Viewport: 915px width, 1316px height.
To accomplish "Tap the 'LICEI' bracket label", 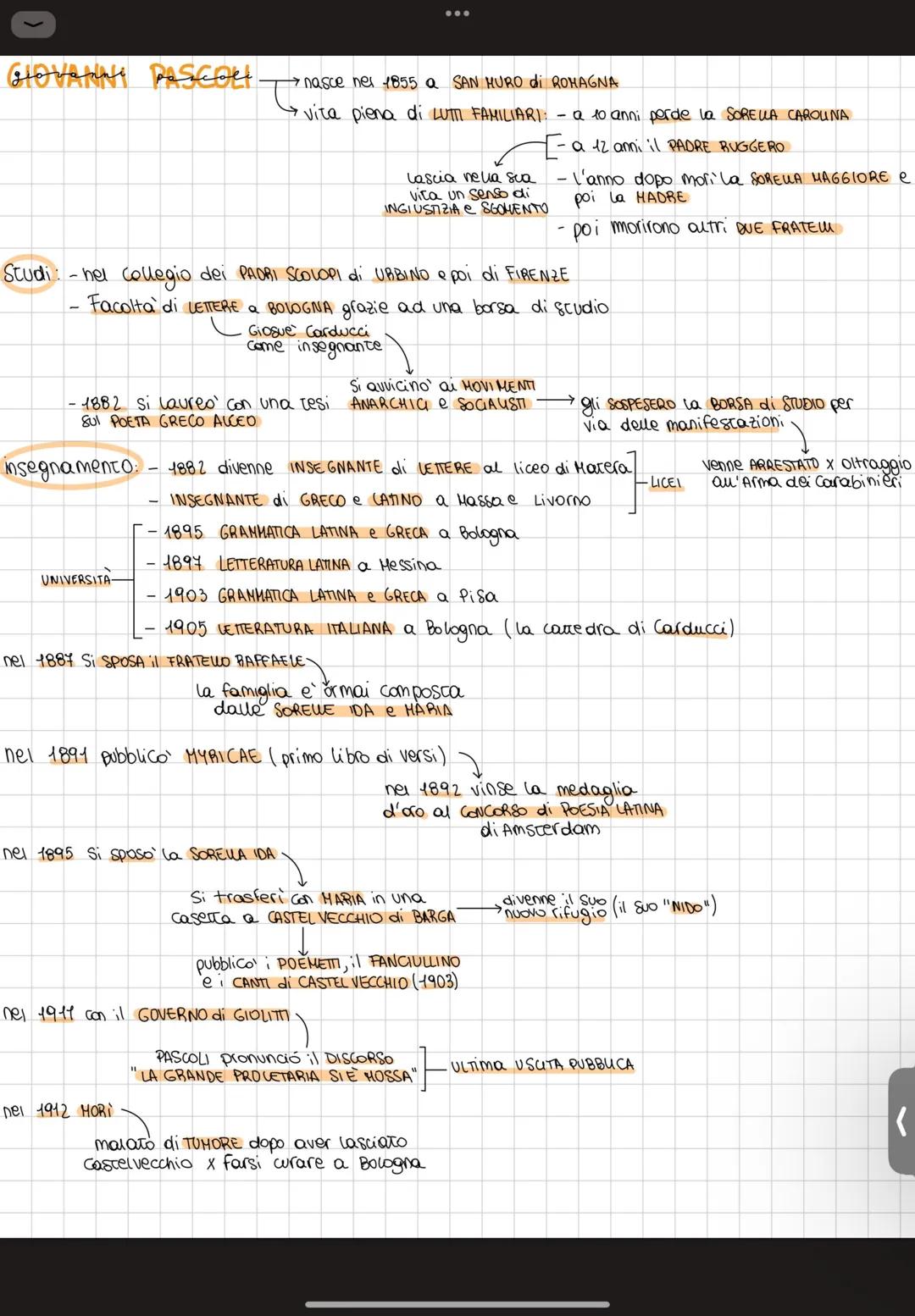I will click(x=666, y=483).
